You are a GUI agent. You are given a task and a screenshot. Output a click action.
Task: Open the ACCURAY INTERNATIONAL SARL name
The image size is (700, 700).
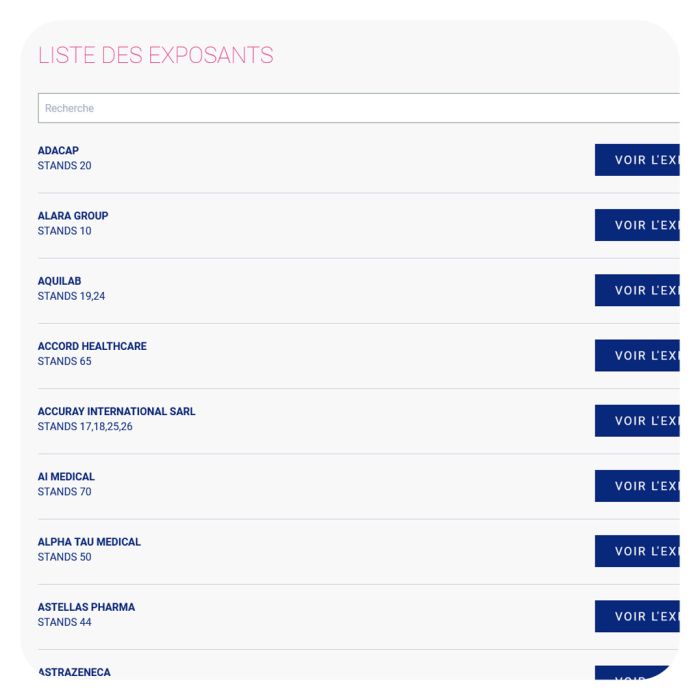tap(116, 411)
